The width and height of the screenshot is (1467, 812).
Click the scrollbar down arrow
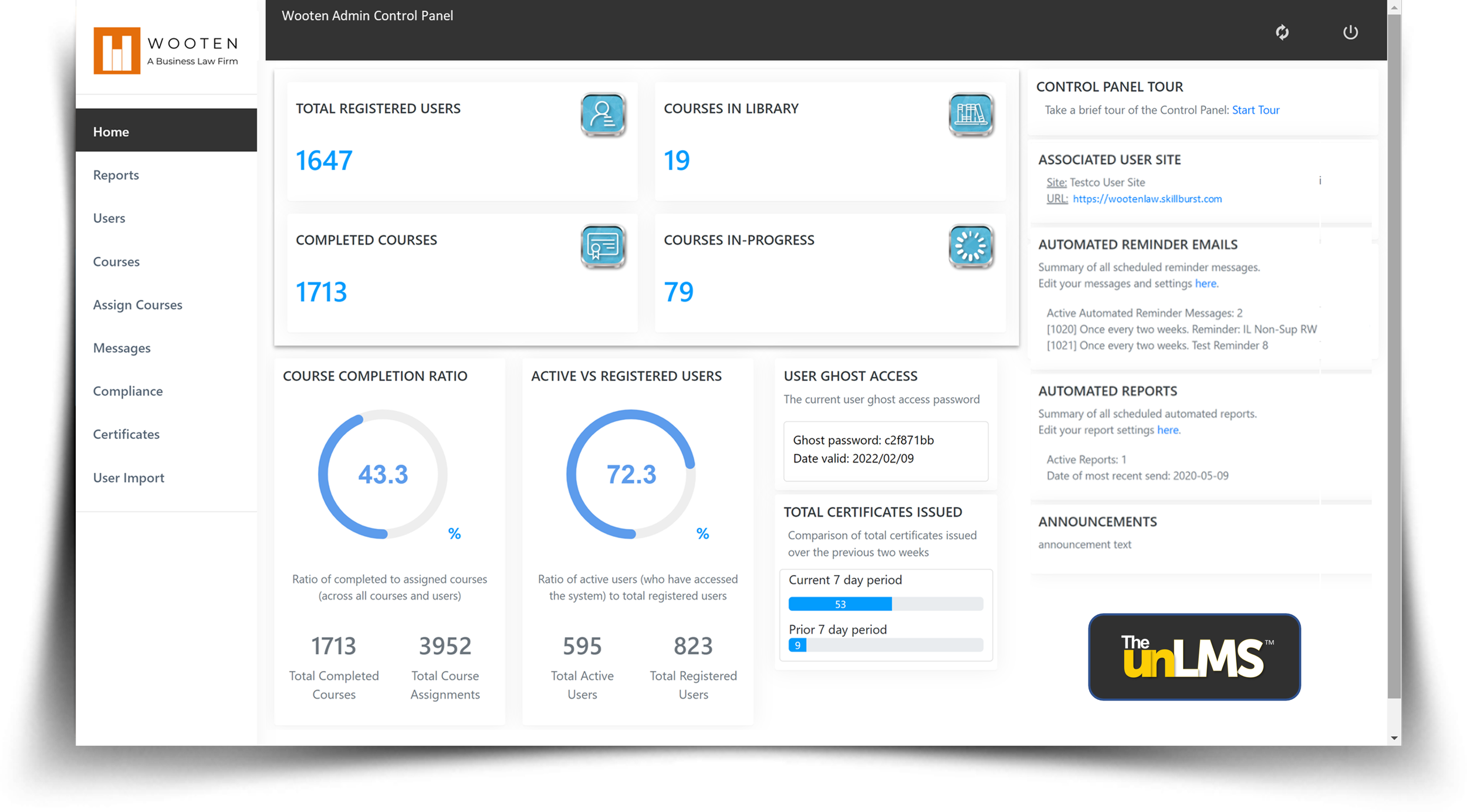point(1394,738)
